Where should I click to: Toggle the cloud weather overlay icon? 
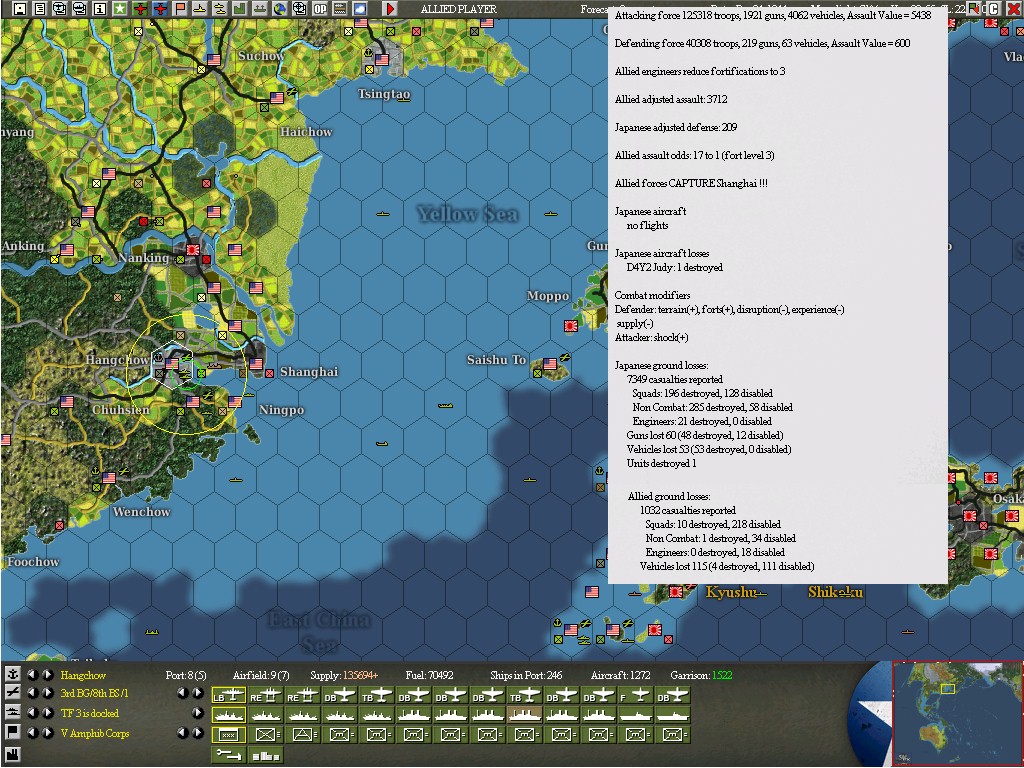coord(360,9)
